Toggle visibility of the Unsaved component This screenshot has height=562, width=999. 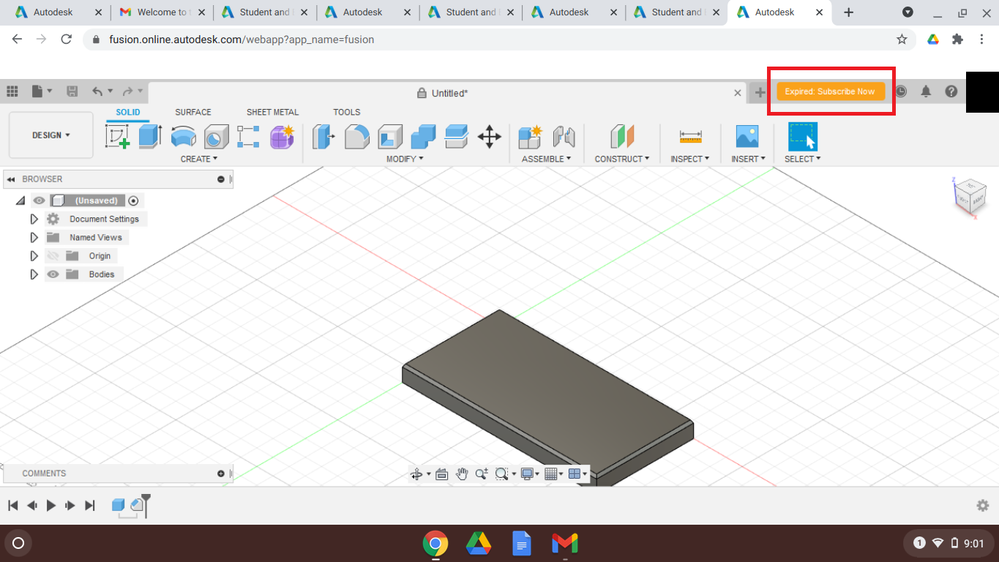coord(39,200)
